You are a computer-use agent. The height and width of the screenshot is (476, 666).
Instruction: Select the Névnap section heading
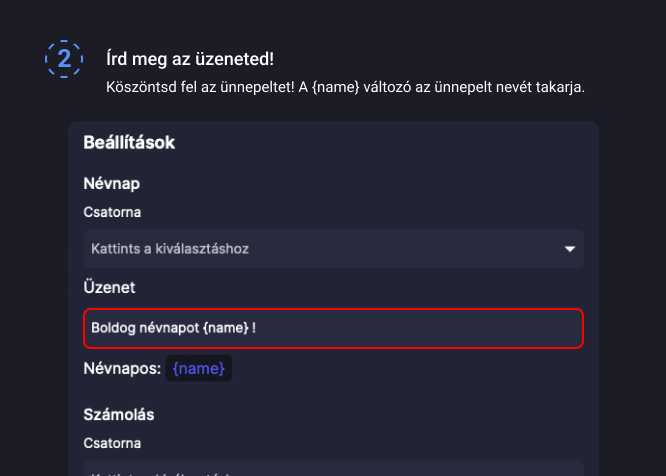[112, 184]
